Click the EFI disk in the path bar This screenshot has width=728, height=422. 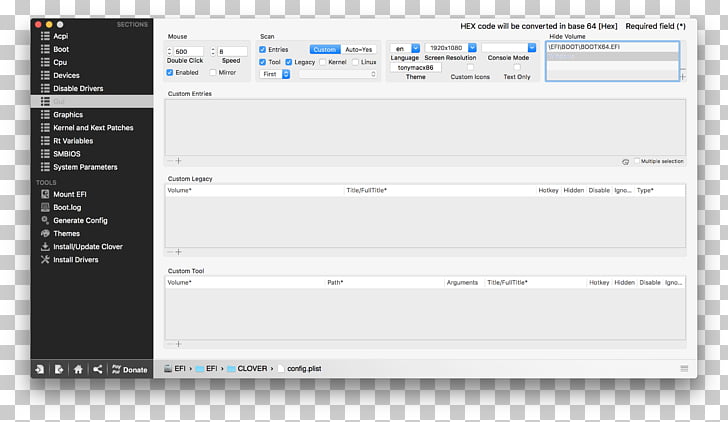click(x=175, y=368)
